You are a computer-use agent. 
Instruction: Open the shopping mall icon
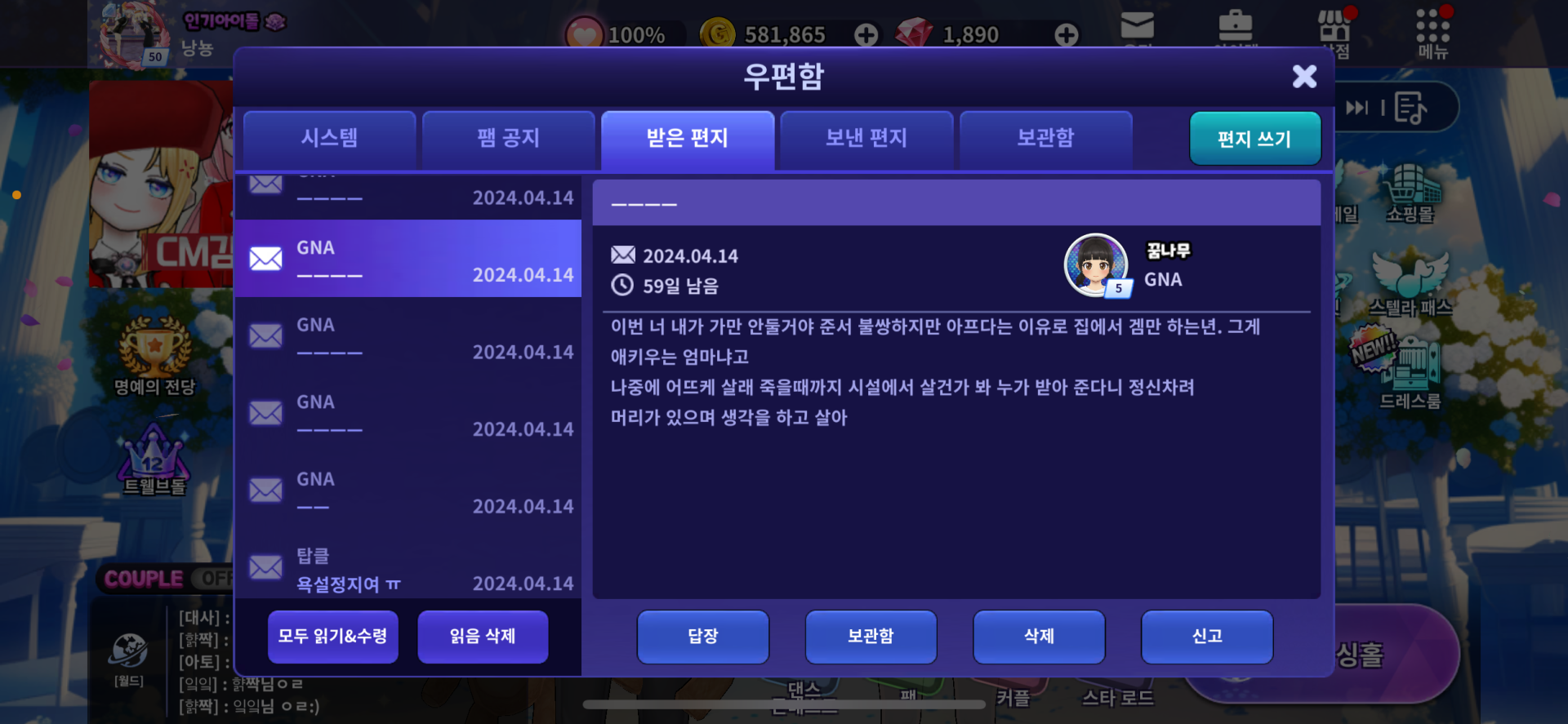point(1410,193)
